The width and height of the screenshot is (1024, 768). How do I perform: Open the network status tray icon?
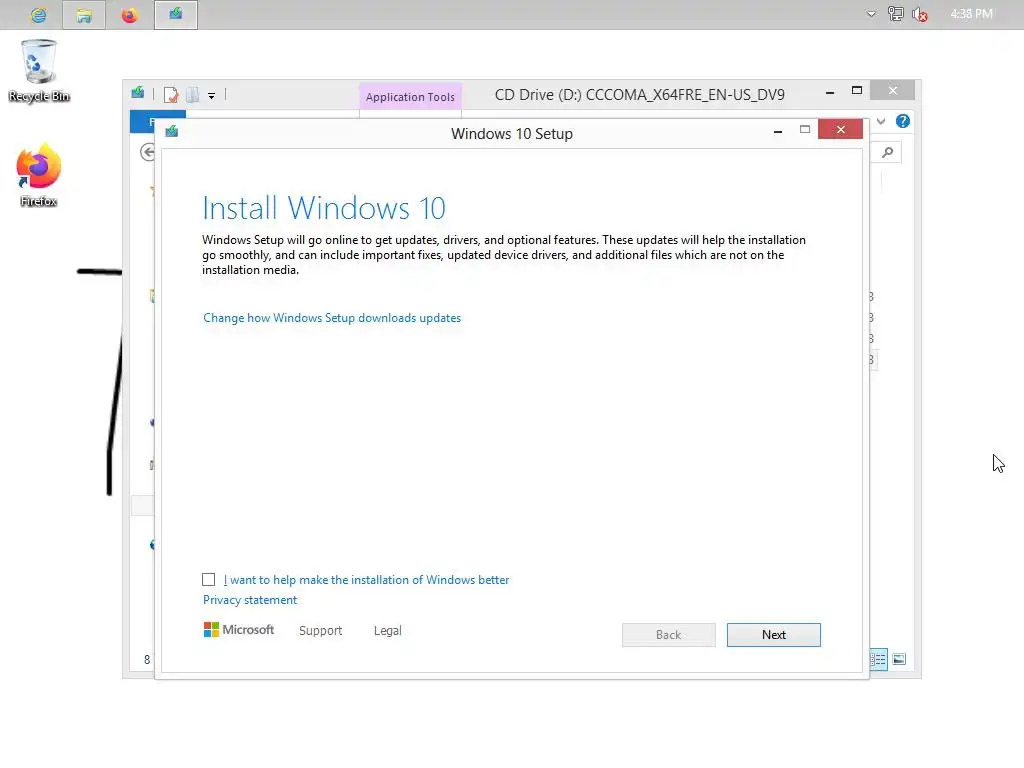(895, 14)
